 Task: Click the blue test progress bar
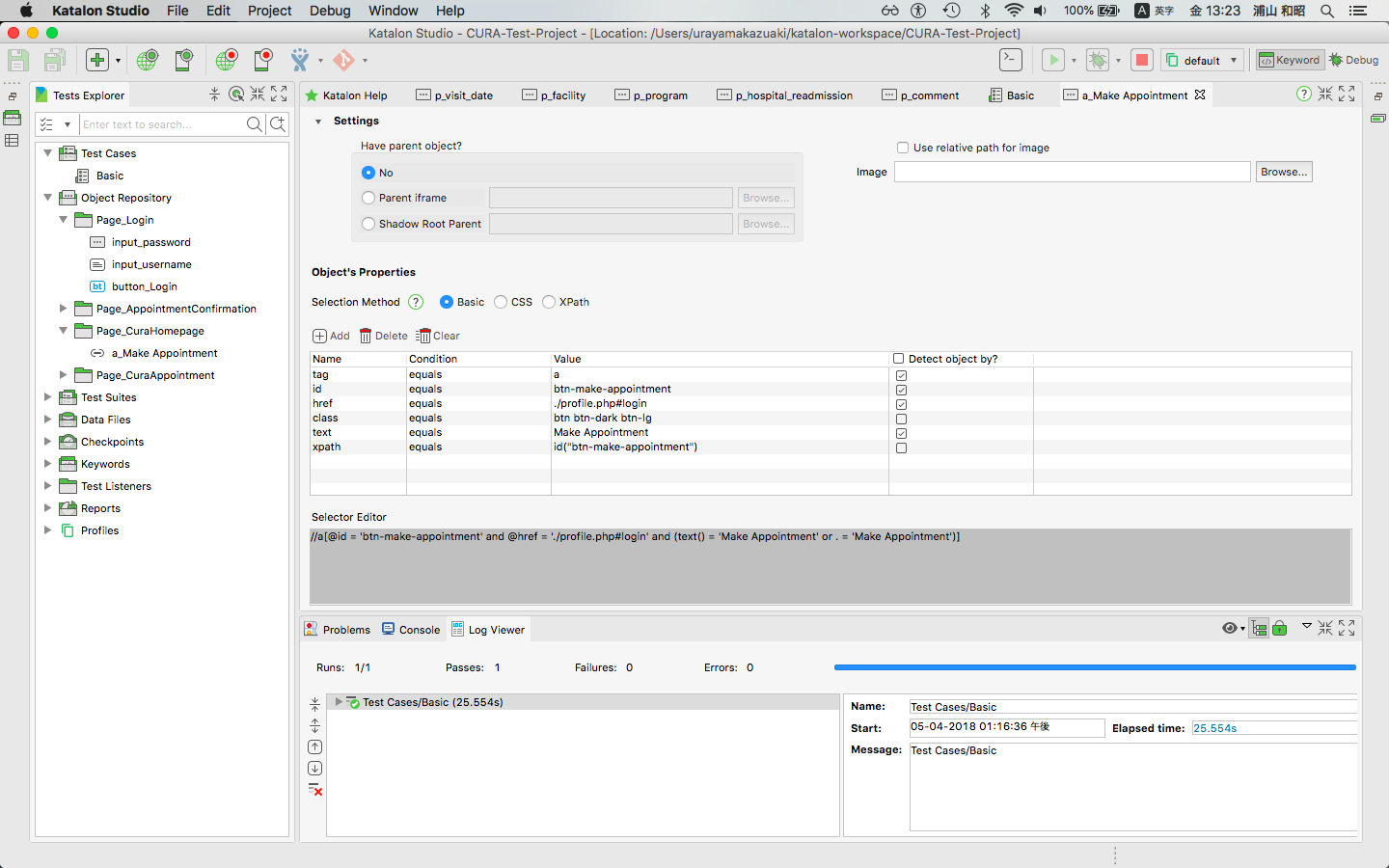(x=1095, y=667)
